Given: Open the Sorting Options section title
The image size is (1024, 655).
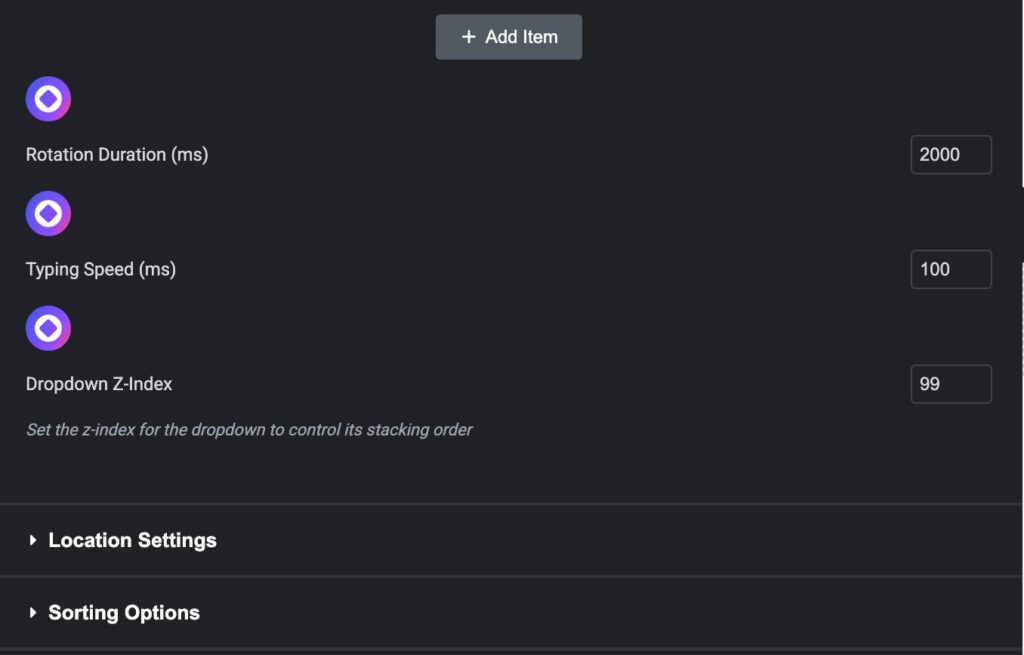Looking at the screenshot, I should 124,613.
